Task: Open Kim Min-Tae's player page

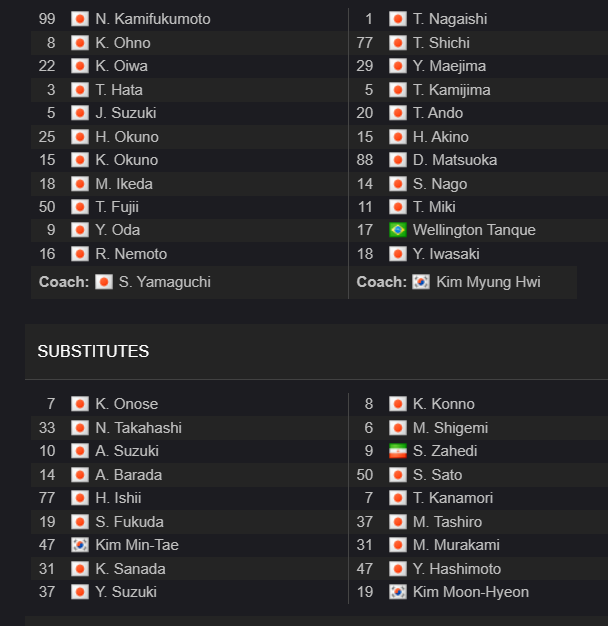Action: pos(137,545)
